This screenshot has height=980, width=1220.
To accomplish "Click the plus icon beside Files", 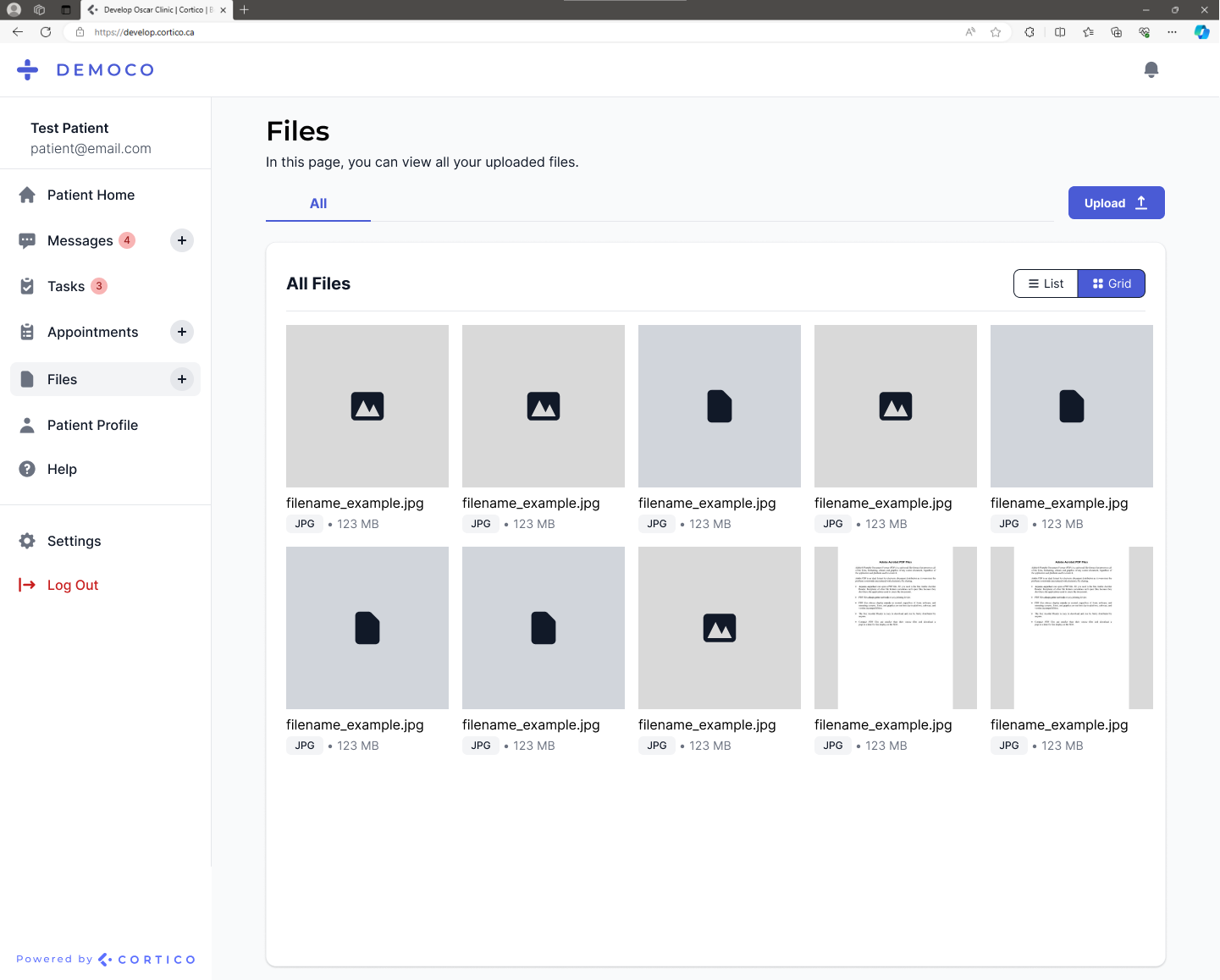I will pos(182,379).
